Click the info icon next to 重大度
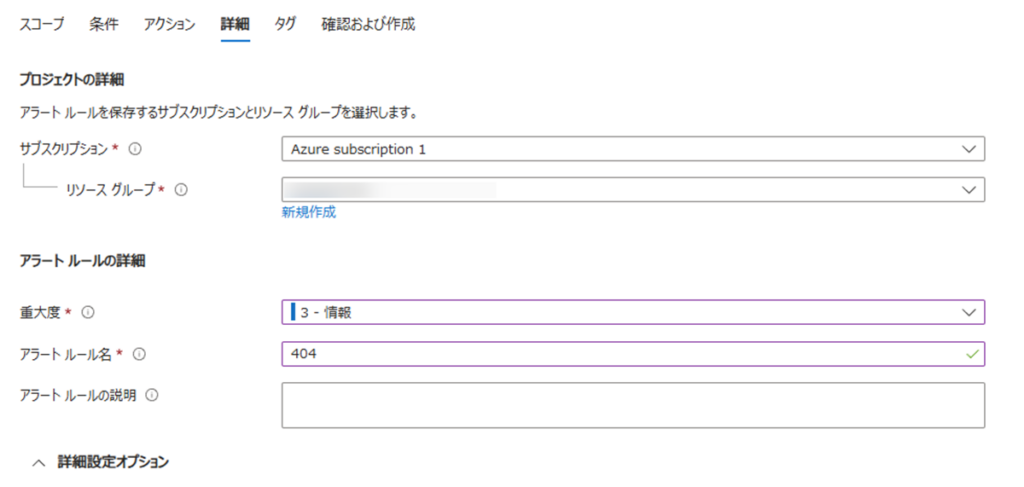 (87, 312)
